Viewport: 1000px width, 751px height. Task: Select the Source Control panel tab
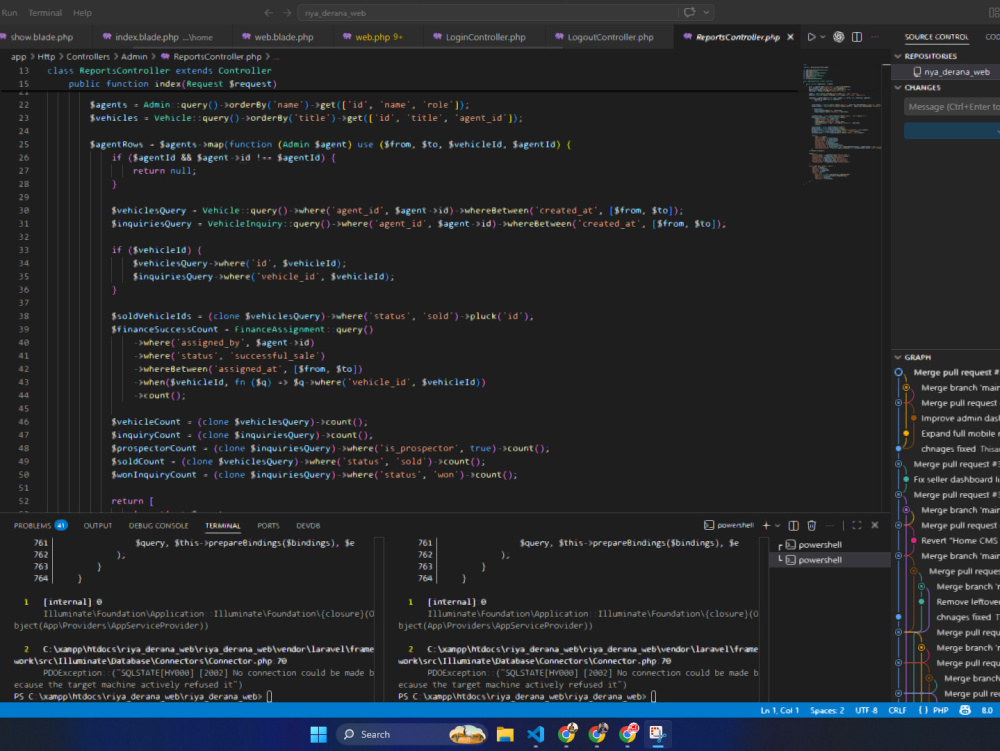coord(936,37)
